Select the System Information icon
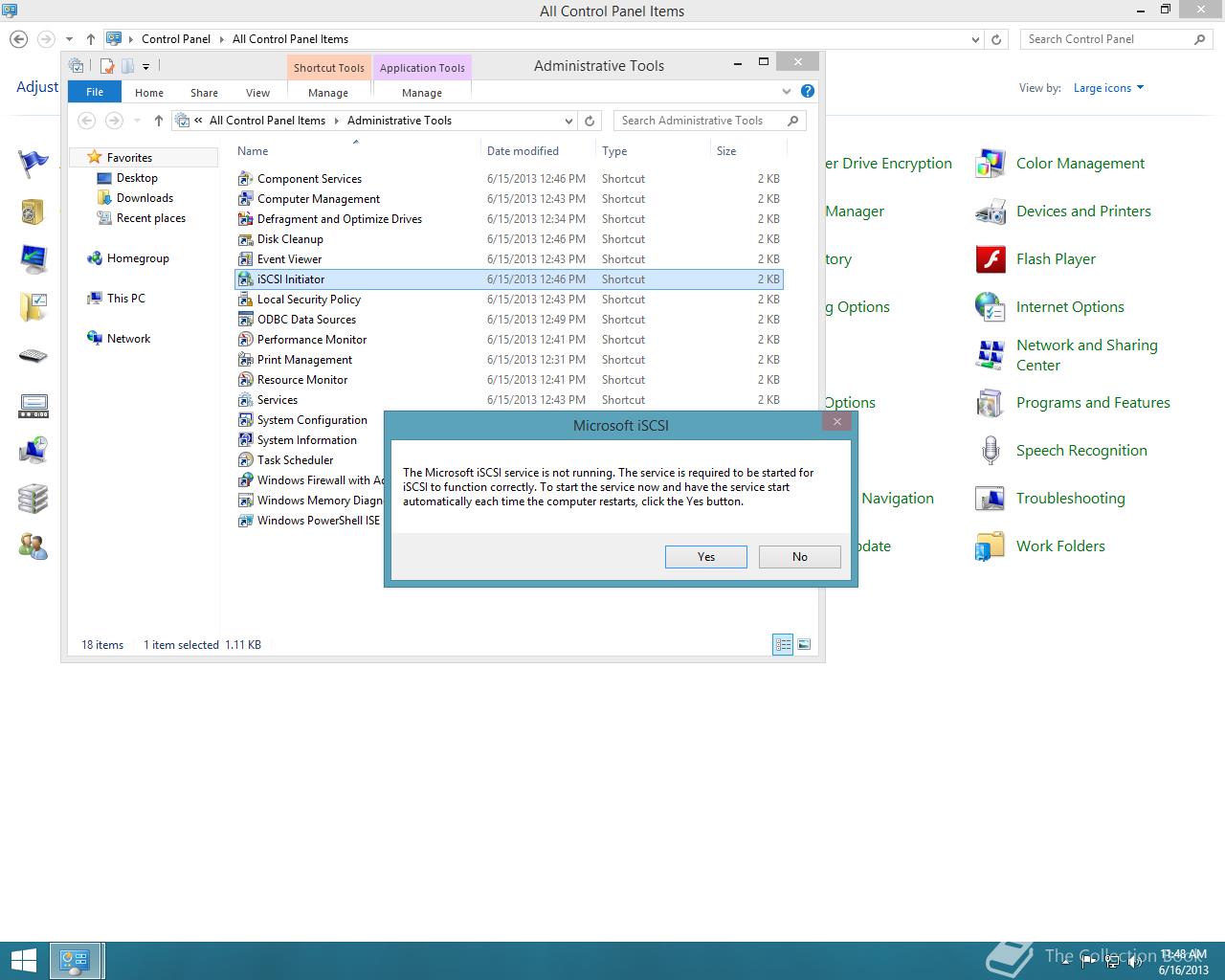Image resolution: width=1225 pixels, height=980 pixels. (245, 440)
